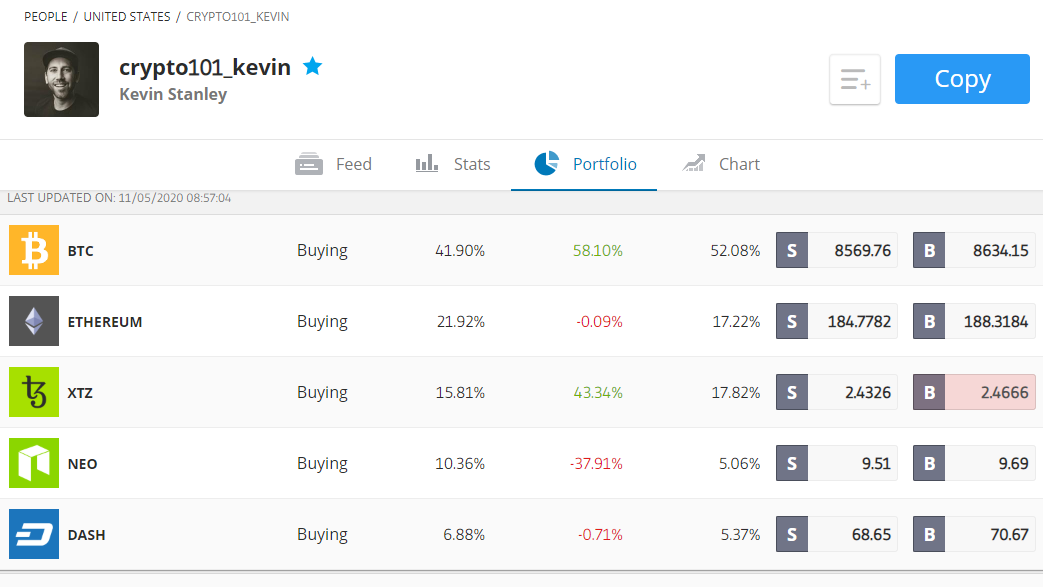Open Kevin Stanley's profile photo
Viewport: 1043px width, 587px height.
tap(62, 79)
